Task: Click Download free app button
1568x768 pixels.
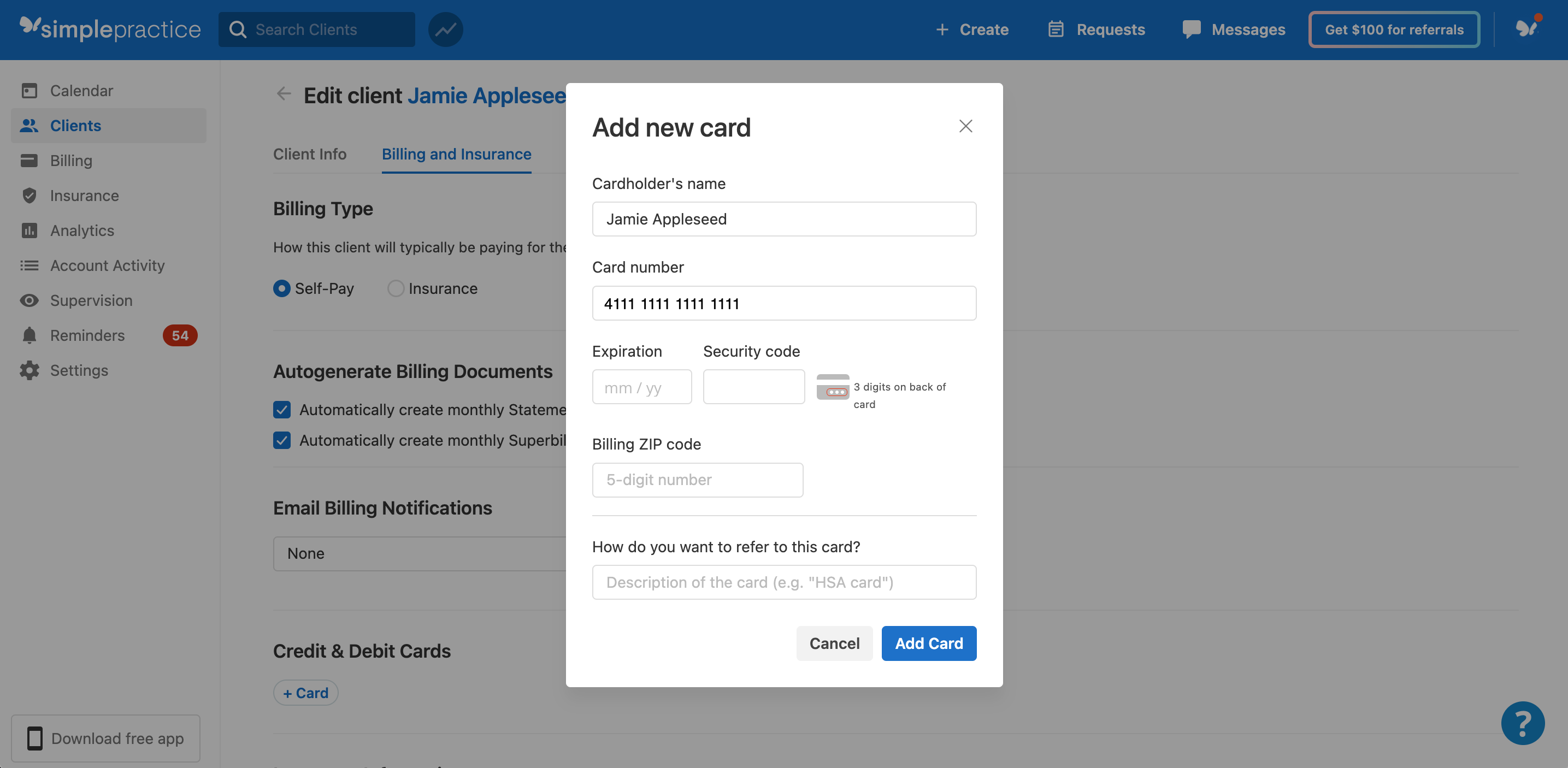Action: click(105, 738)
